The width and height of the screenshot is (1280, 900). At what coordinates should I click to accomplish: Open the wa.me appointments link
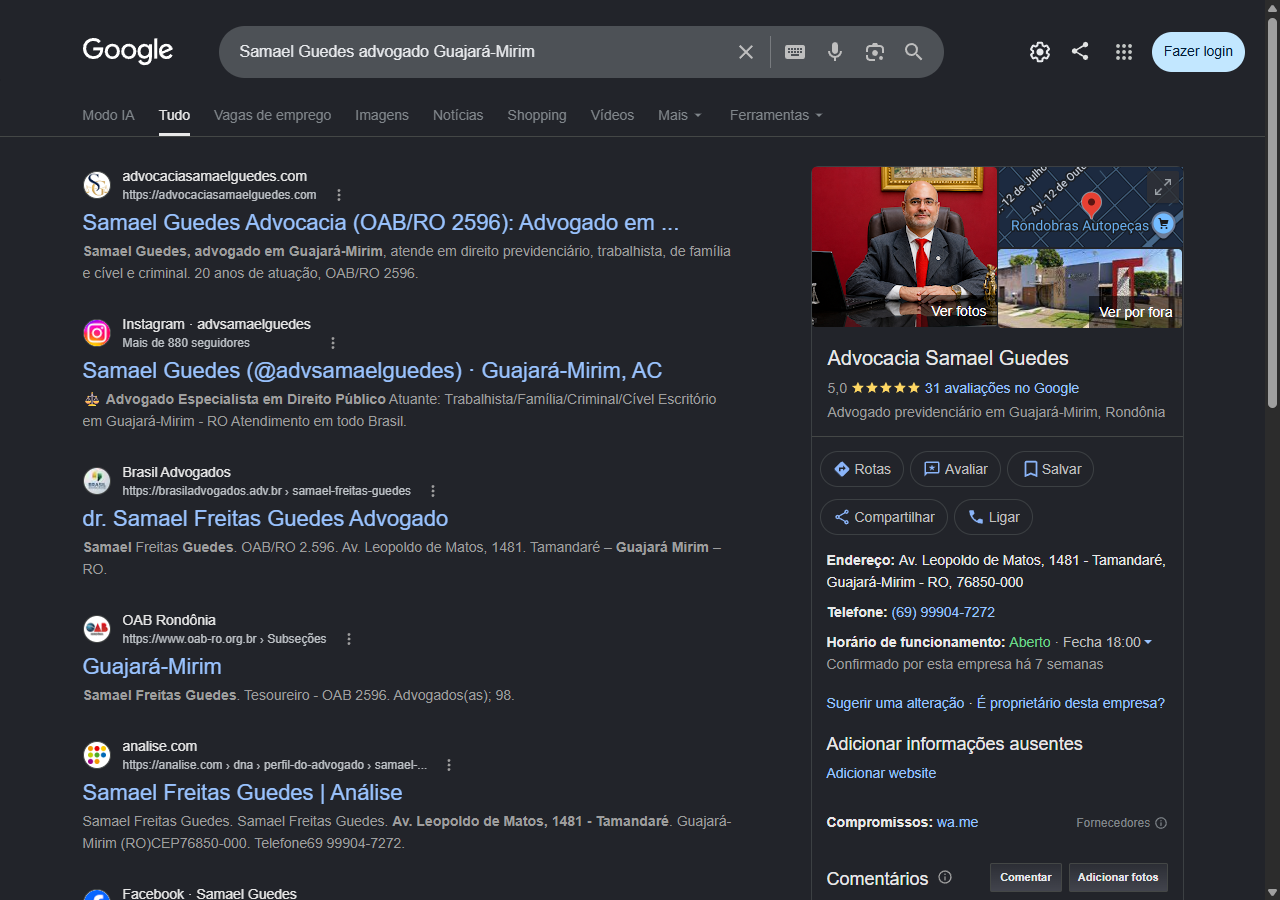[957, 822]
